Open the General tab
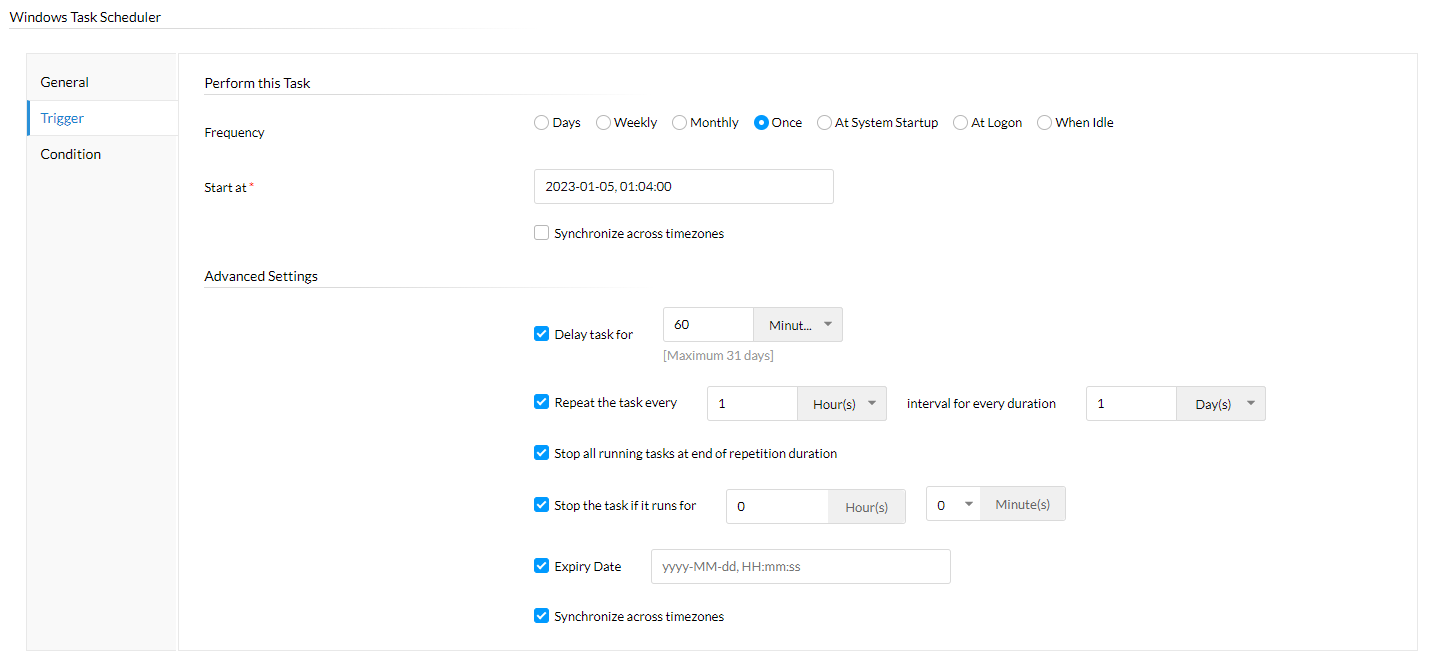 coord(103,82)
